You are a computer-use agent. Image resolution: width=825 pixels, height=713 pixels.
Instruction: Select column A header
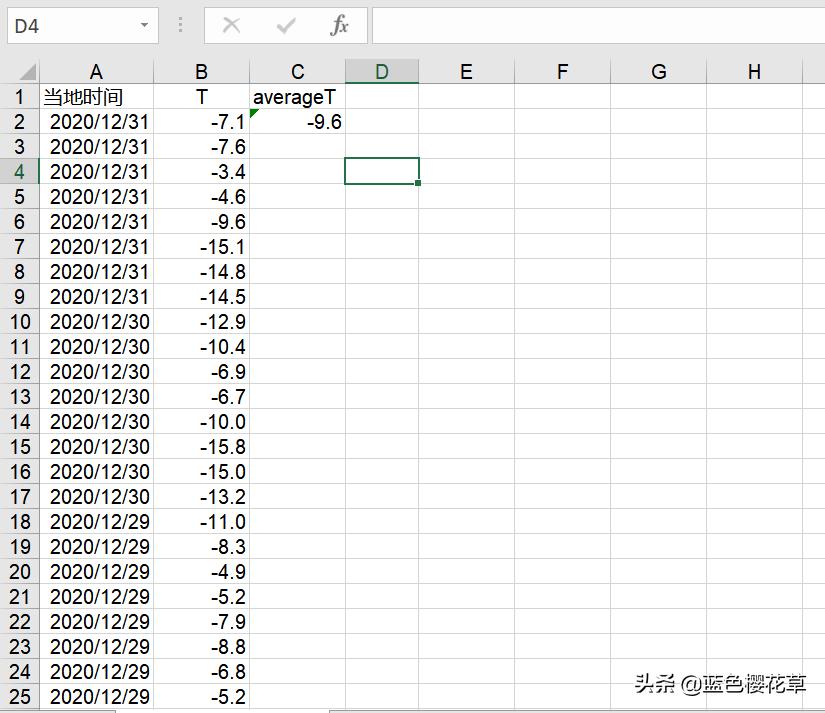pyautogui.click(x=96, y=71)
